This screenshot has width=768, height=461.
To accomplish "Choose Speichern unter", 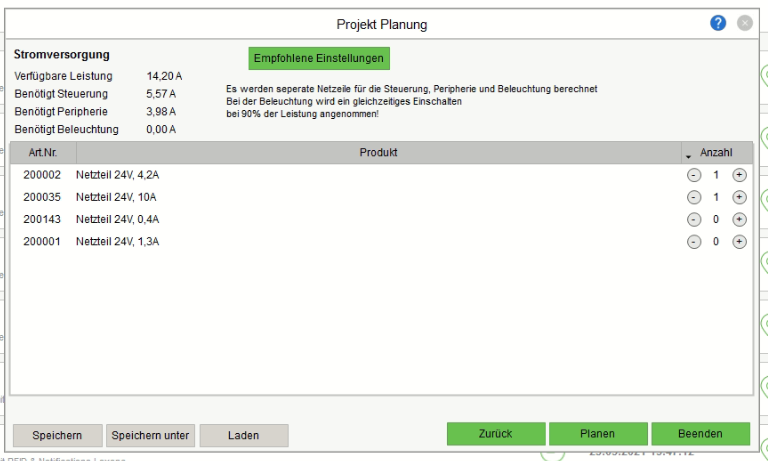I will pyautogui.click(x=150, y=435).
